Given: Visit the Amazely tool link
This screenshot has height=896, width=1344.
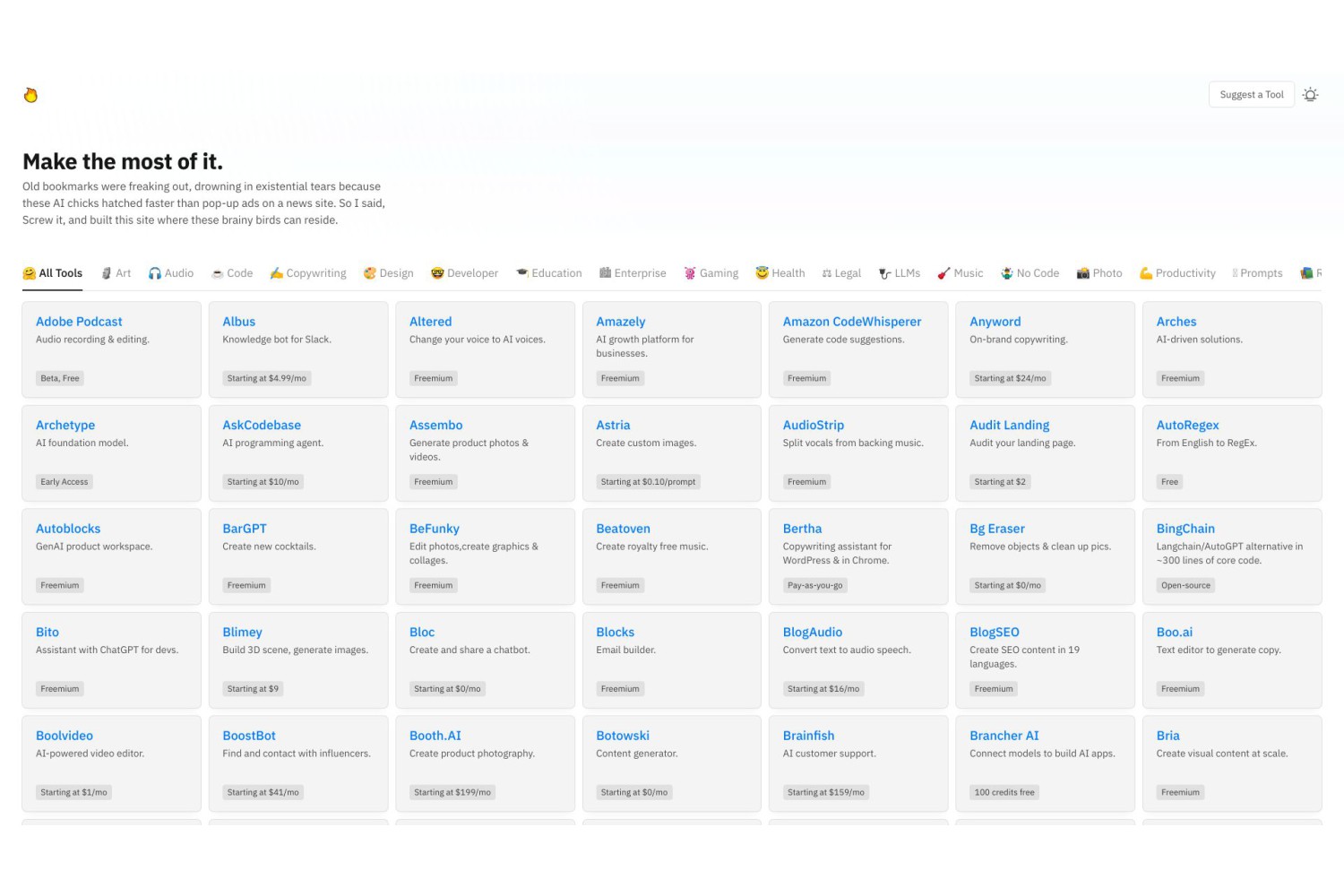Looking at the screenshot, I should click(621, 322).
